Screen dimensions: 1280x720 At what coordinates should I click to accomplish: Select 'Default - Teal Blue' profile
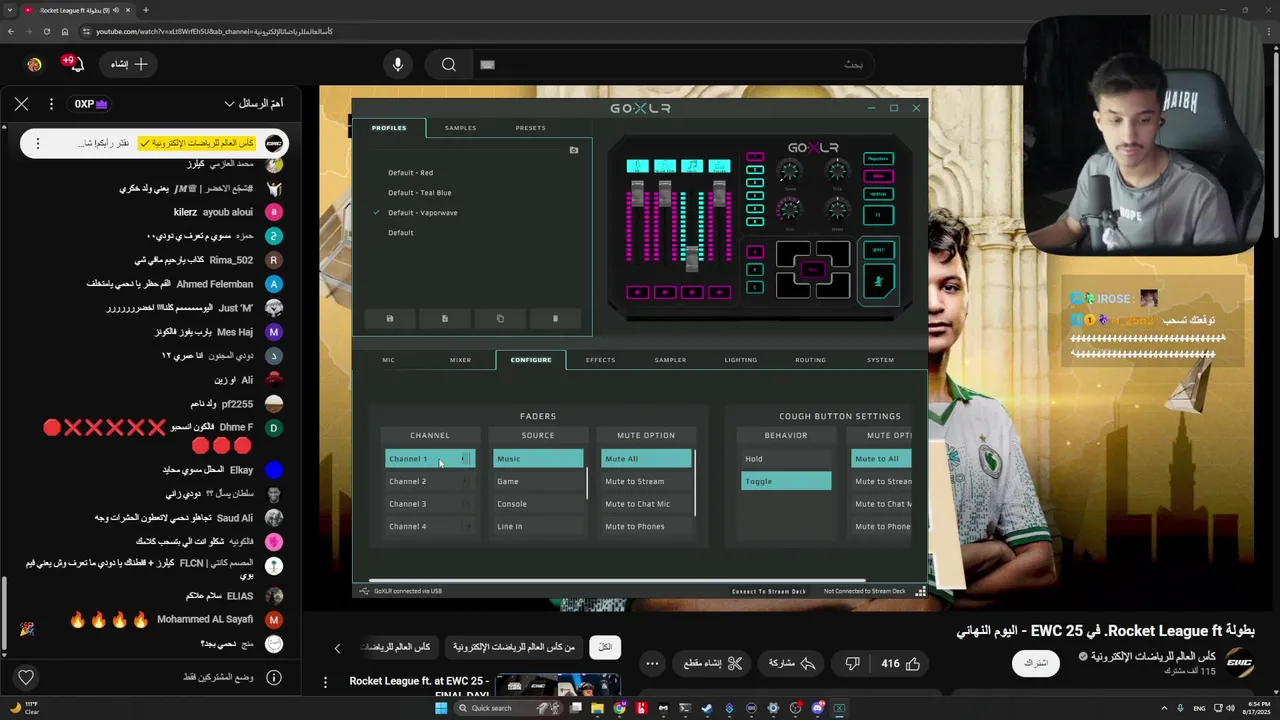[x=419, y=193]
